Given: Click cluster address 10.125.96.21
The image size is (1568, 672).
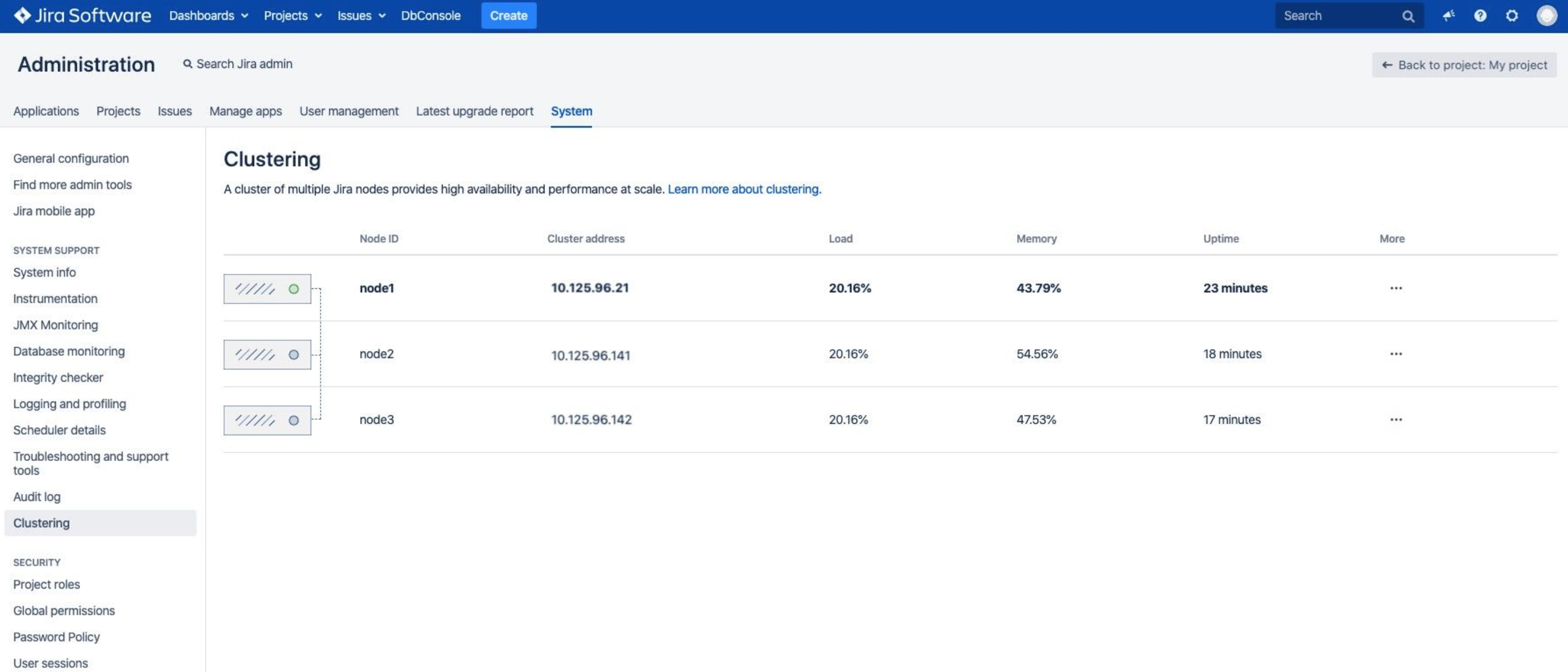Looking at the screenshot, I should [590, 288].
